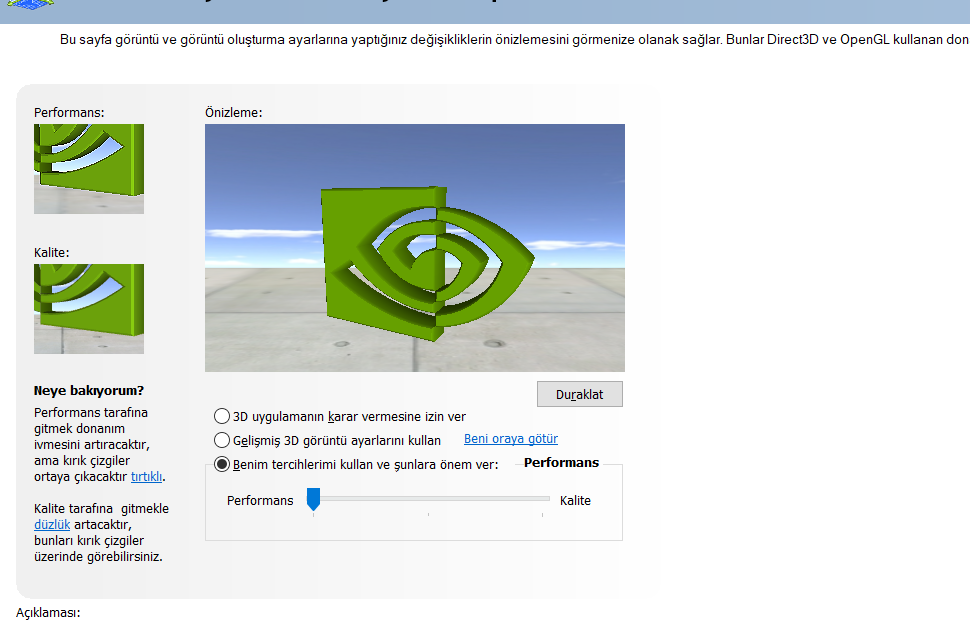
Task: Click the 'Neye bakıyorum?' heading
Action: 88,390
